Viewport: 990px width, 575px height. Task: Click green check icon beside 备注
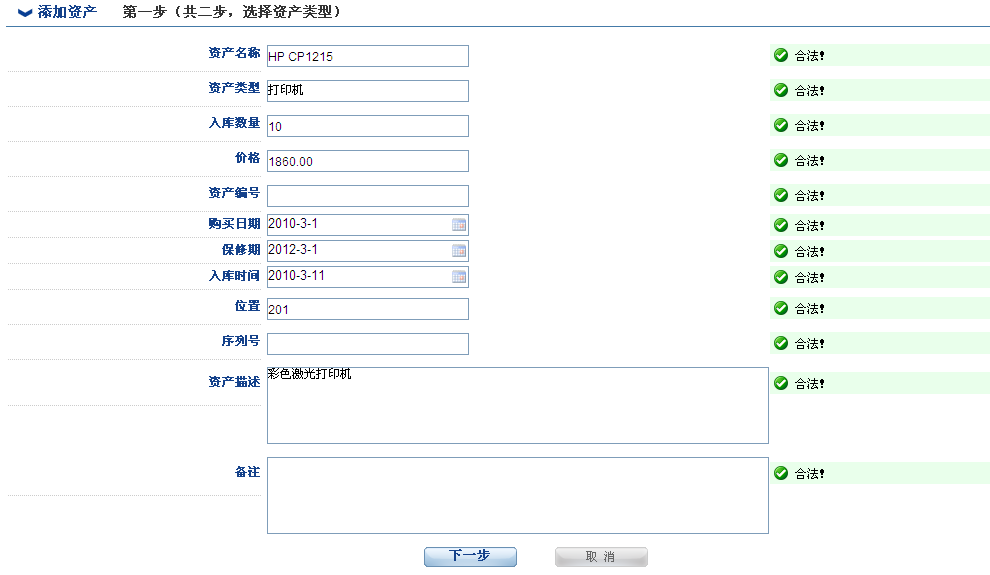(781, 473)
